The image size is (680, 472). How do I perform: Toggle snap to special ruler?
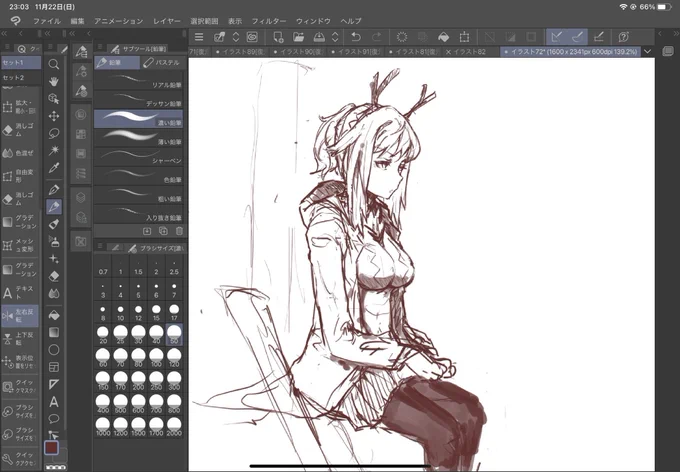577,37
